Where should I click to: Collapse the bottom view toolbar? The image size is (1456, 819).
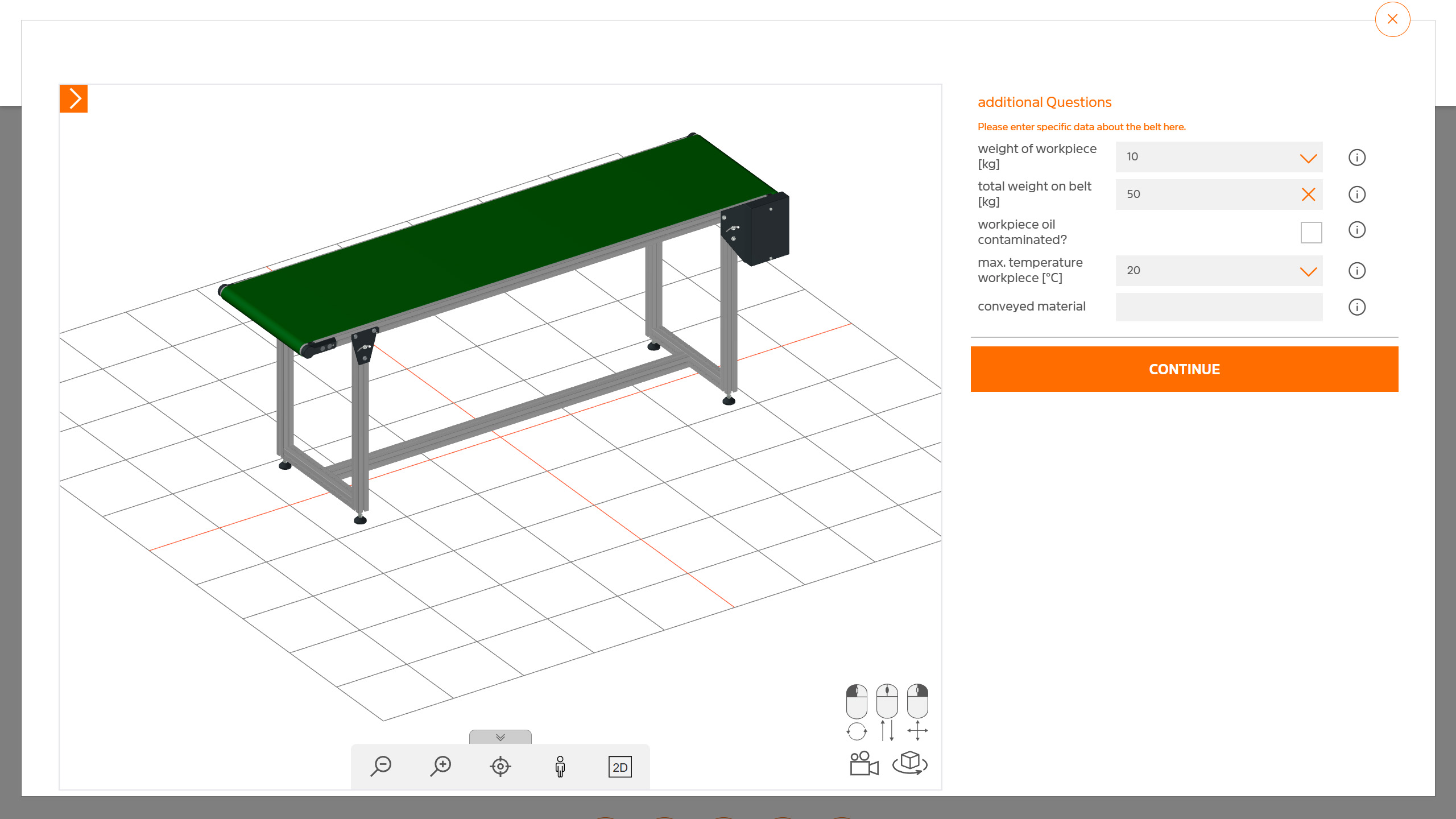500,737
